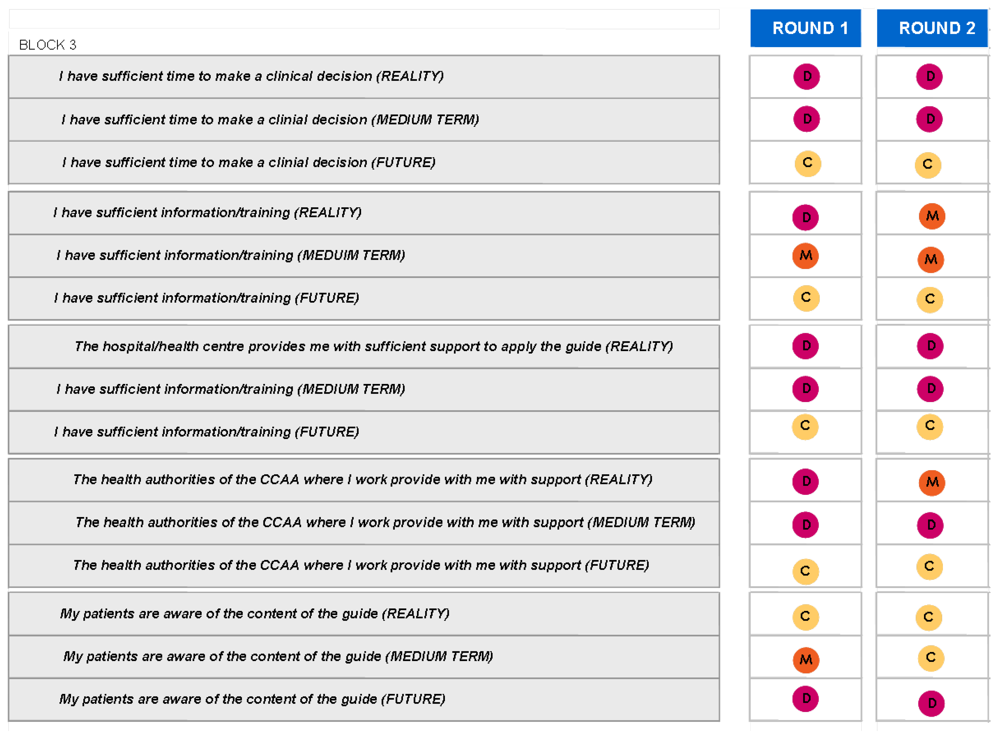Viewport: 1000px width, 734px height.
Task: Click the ROUND 1 column header
Action: (x=805, y=28)
